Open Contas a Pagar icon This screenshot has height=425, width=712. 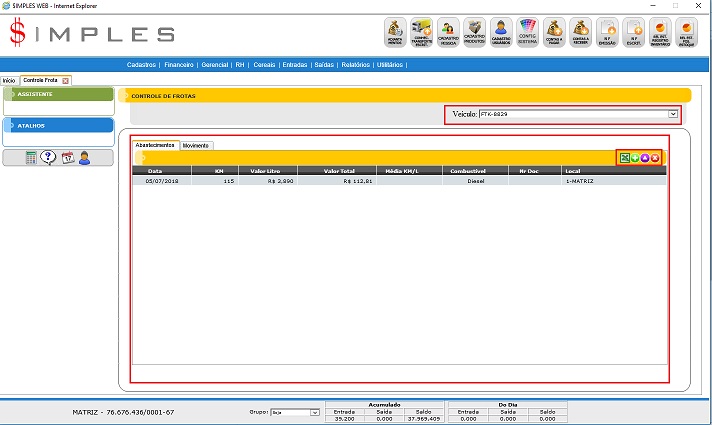pos(555,32)
